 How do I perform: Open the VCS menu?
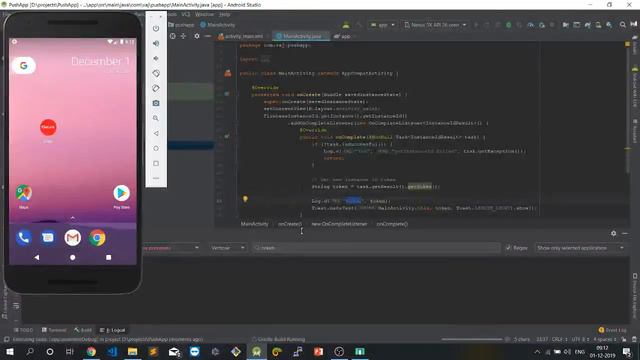click(186, 14)
